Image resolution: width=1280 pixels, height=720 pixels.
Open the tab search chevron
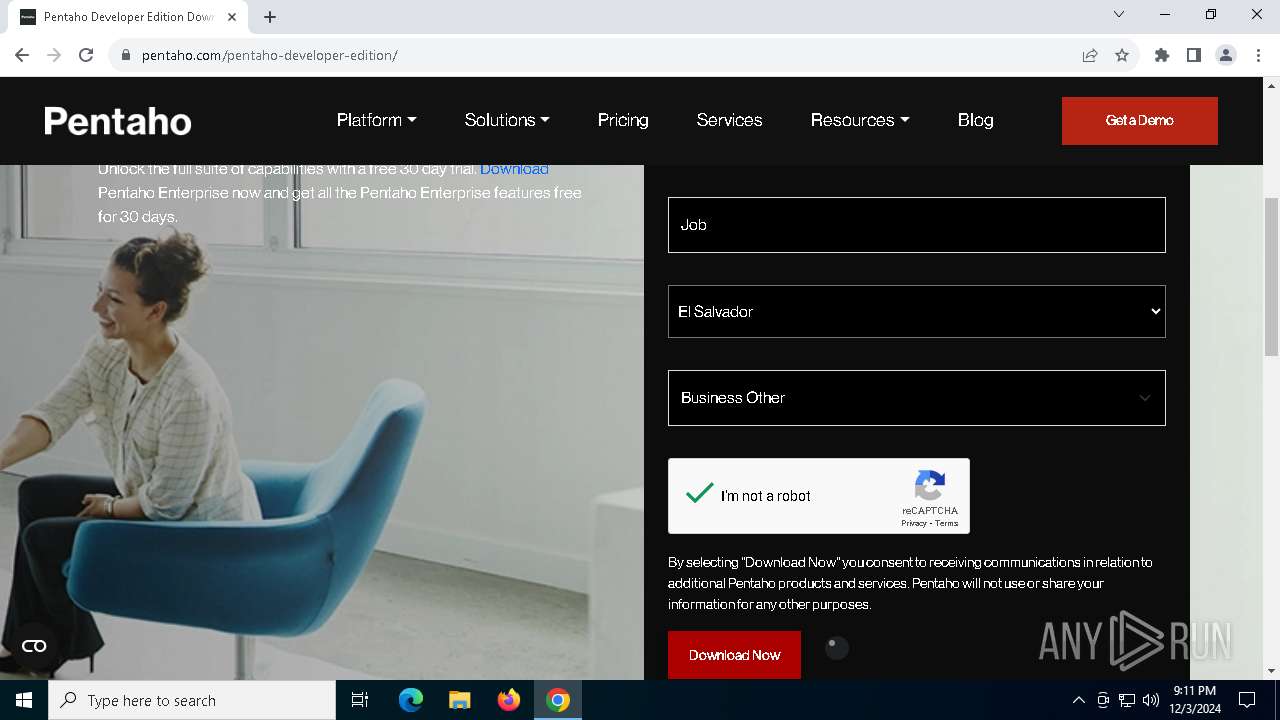click(x=1119, y=15)
